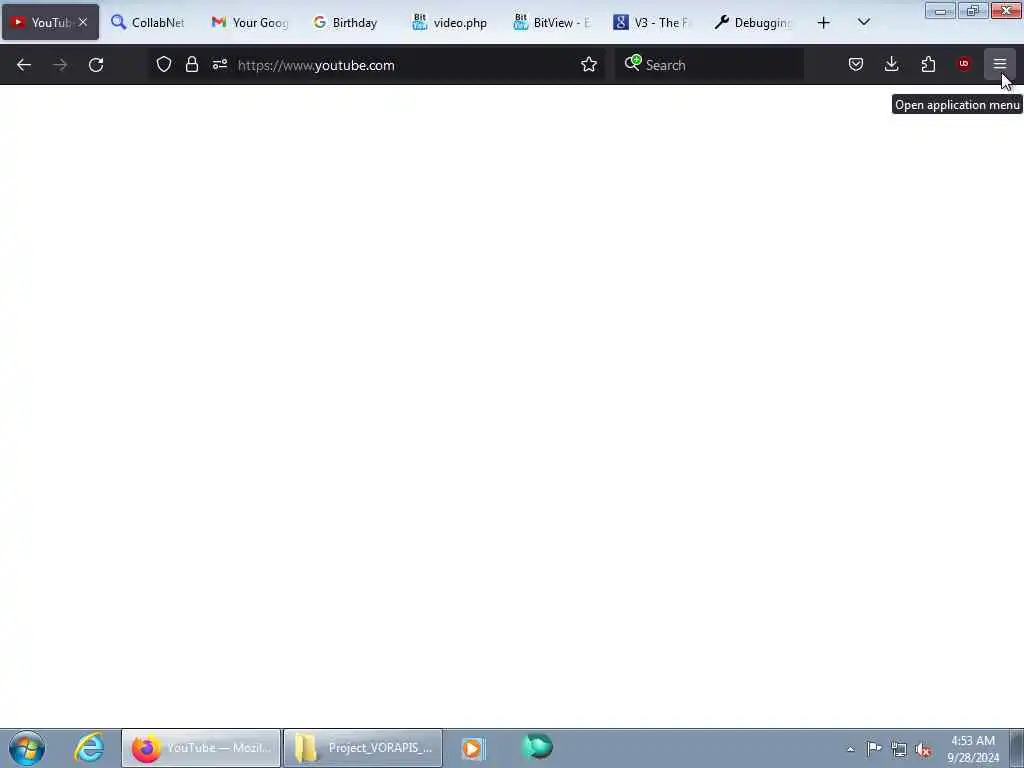The height and width of the screenshot is (768, 1024).
Task: List all tabs dropdown arrow
Action: (863, 22)
